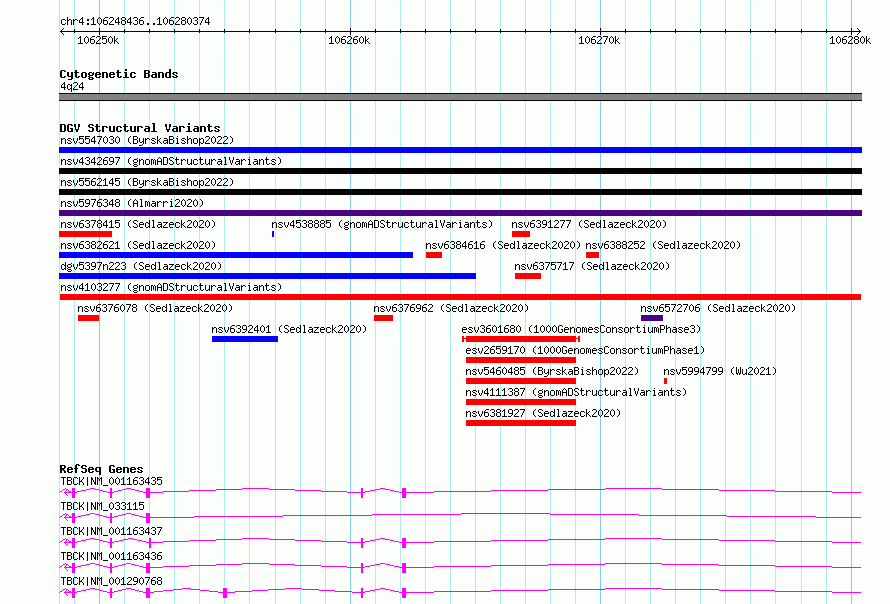Select the blue bar for dgv5397n223
This screenshot has width=890, height=604.
click(267, 276)
